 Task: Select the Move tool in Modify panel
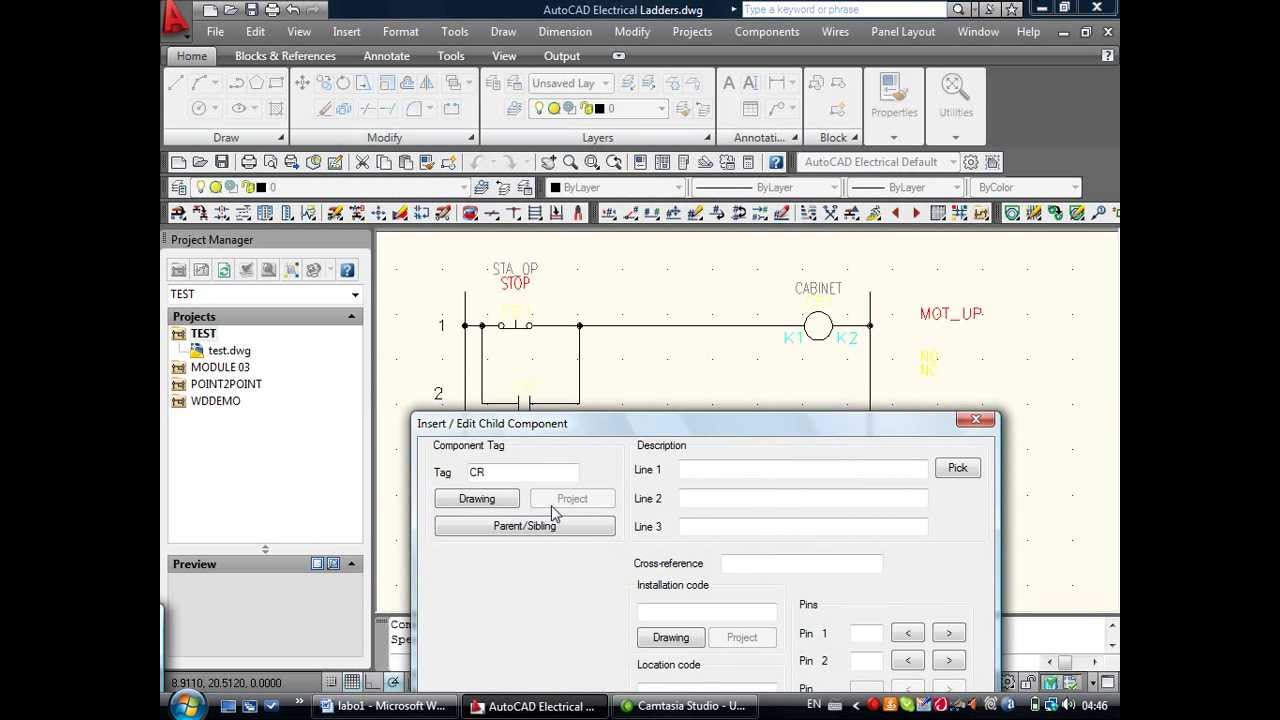click(x=302, y=83)
